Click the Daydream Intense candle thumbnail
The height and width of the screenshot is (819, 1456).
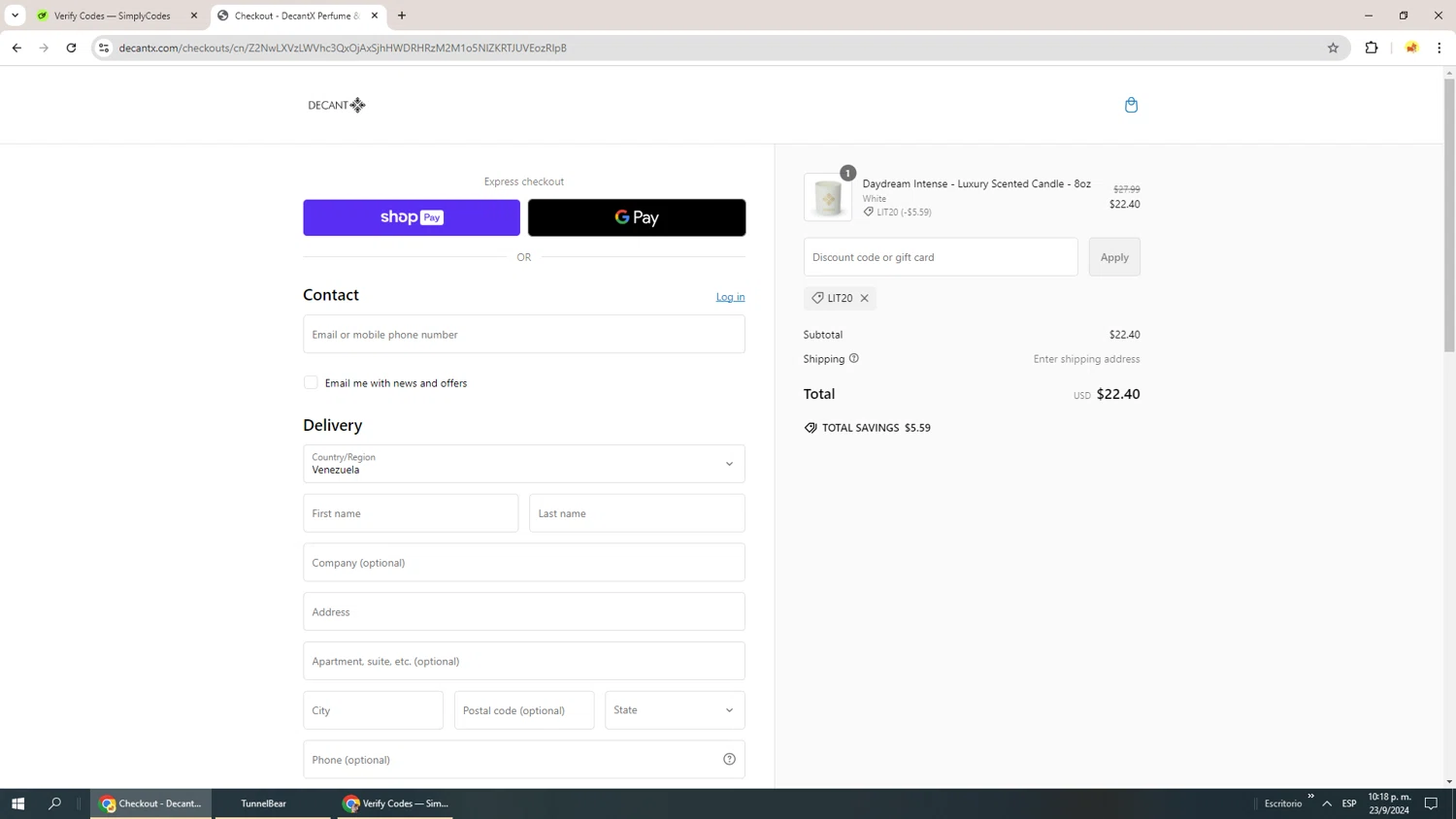click(x=828, y=198)
